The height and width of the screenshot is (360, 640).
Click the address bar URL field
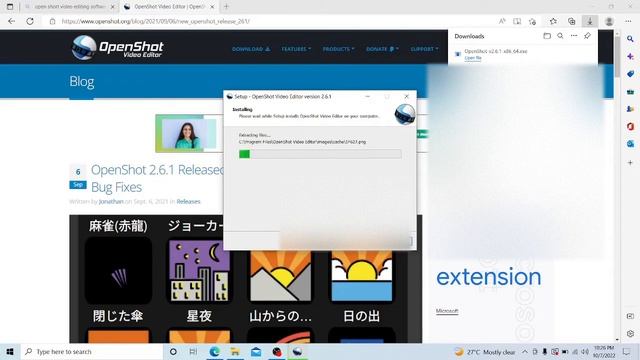pyautogui.click(x=269, y=21)
